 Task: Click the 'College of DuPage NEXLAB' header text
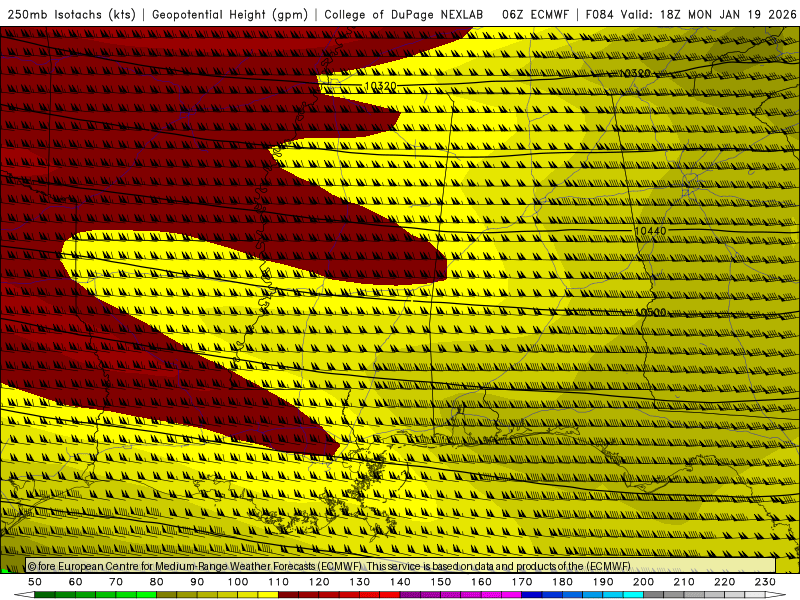[403, 14]
